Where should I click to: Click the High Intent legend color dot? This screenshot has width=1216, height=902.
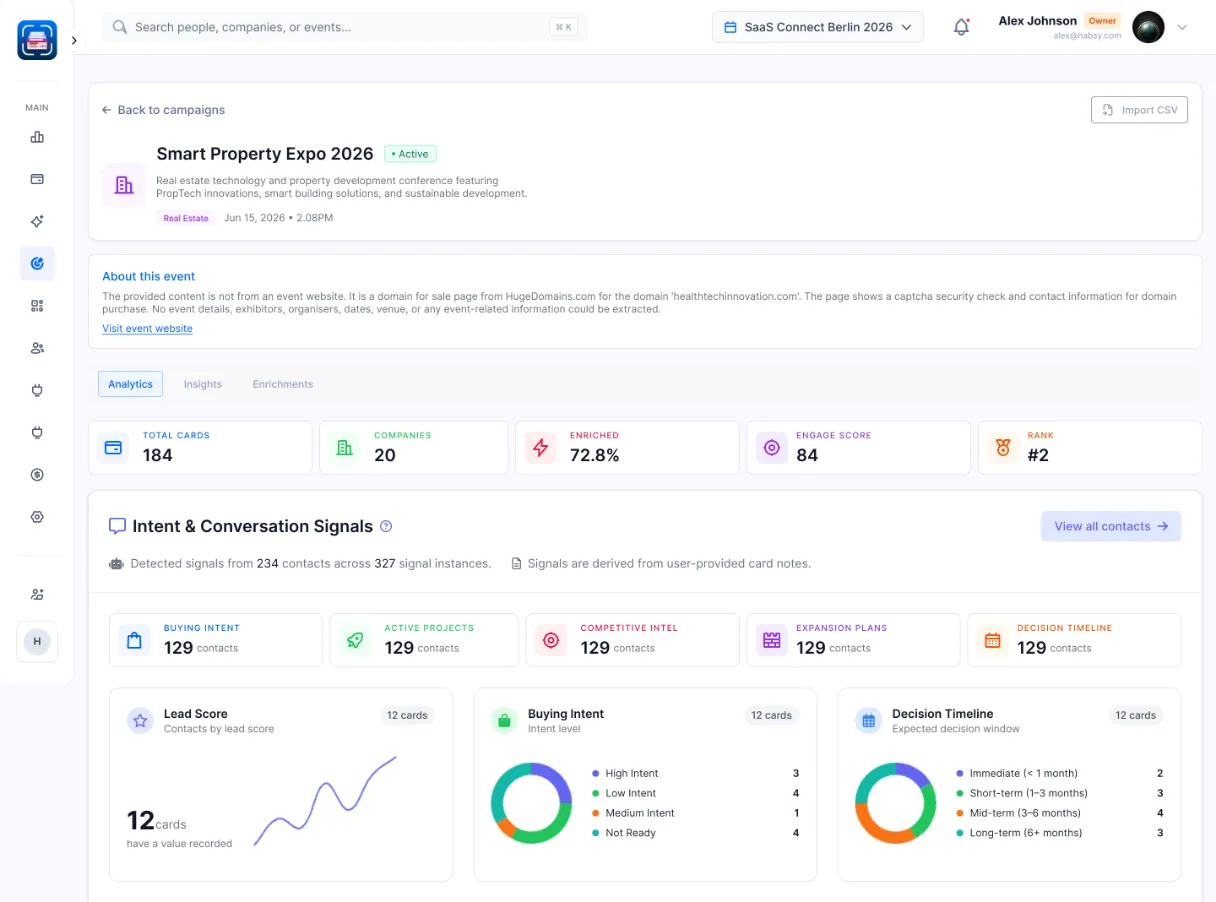tap(596, 773)
